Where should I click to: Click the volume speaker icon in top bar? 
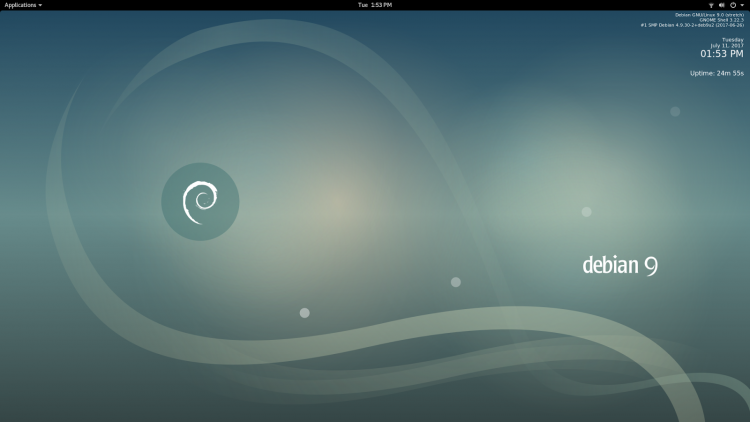pos(722,5)
